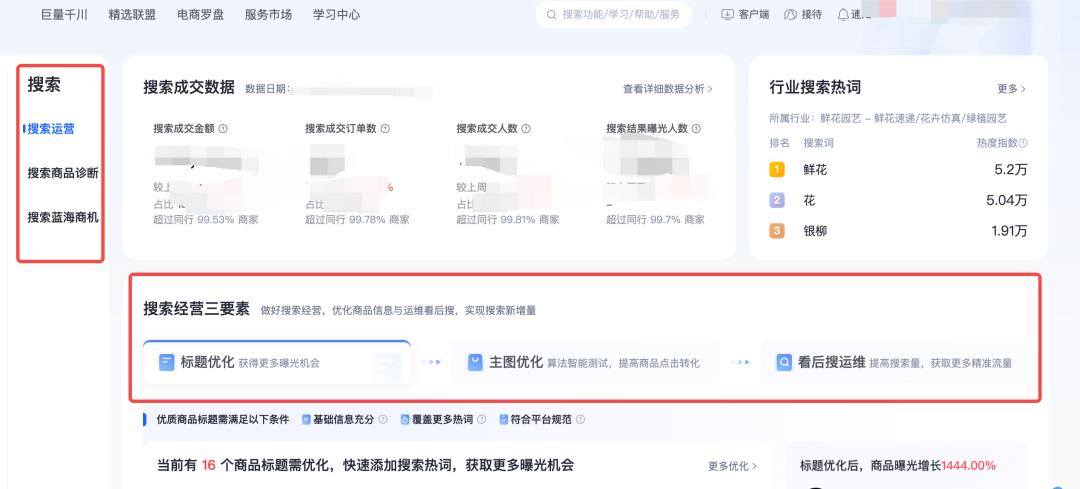Click the 看后搜运维 search icon

tap(784, 363)
